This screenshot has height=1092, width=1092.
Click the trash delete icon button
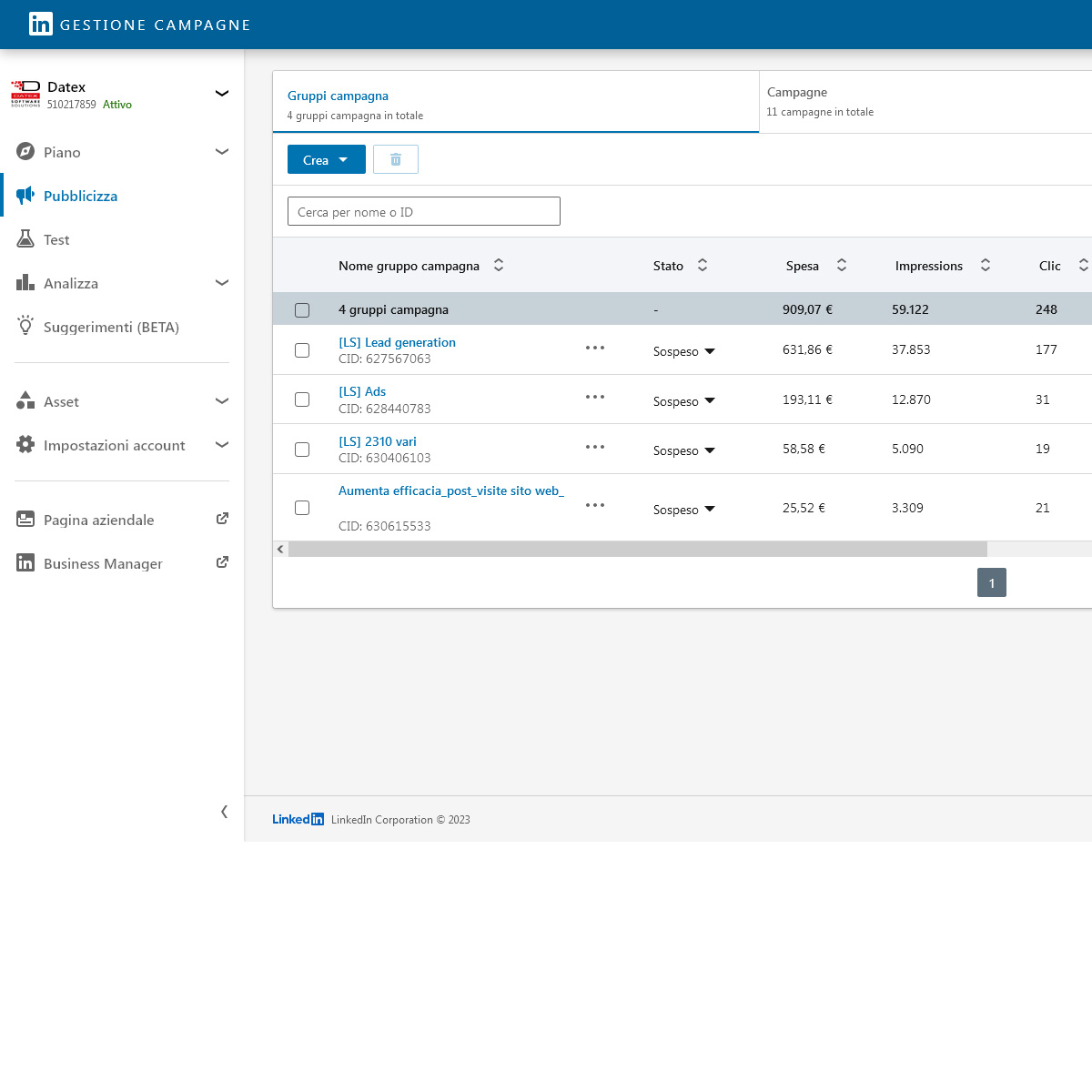click(x=396, y=159)
